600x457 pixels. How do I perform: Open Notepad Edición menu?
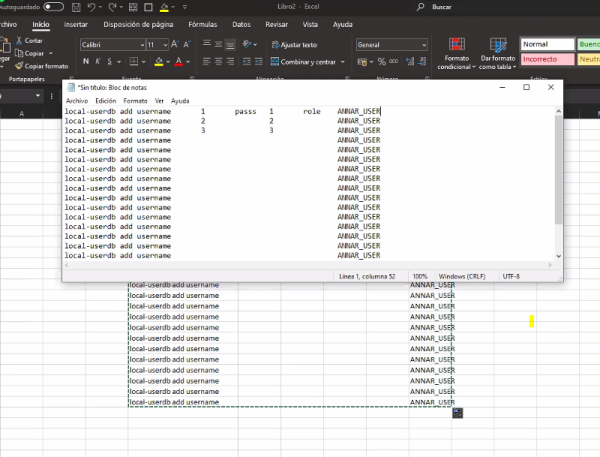pyautogui.click(x=106, y=101)
